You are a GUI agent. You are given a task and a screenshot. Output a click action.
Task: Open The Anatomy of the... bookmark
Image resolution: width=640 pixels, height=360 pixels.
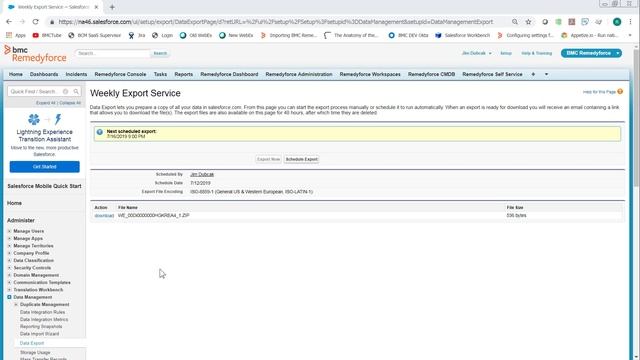tap(351, 36)
